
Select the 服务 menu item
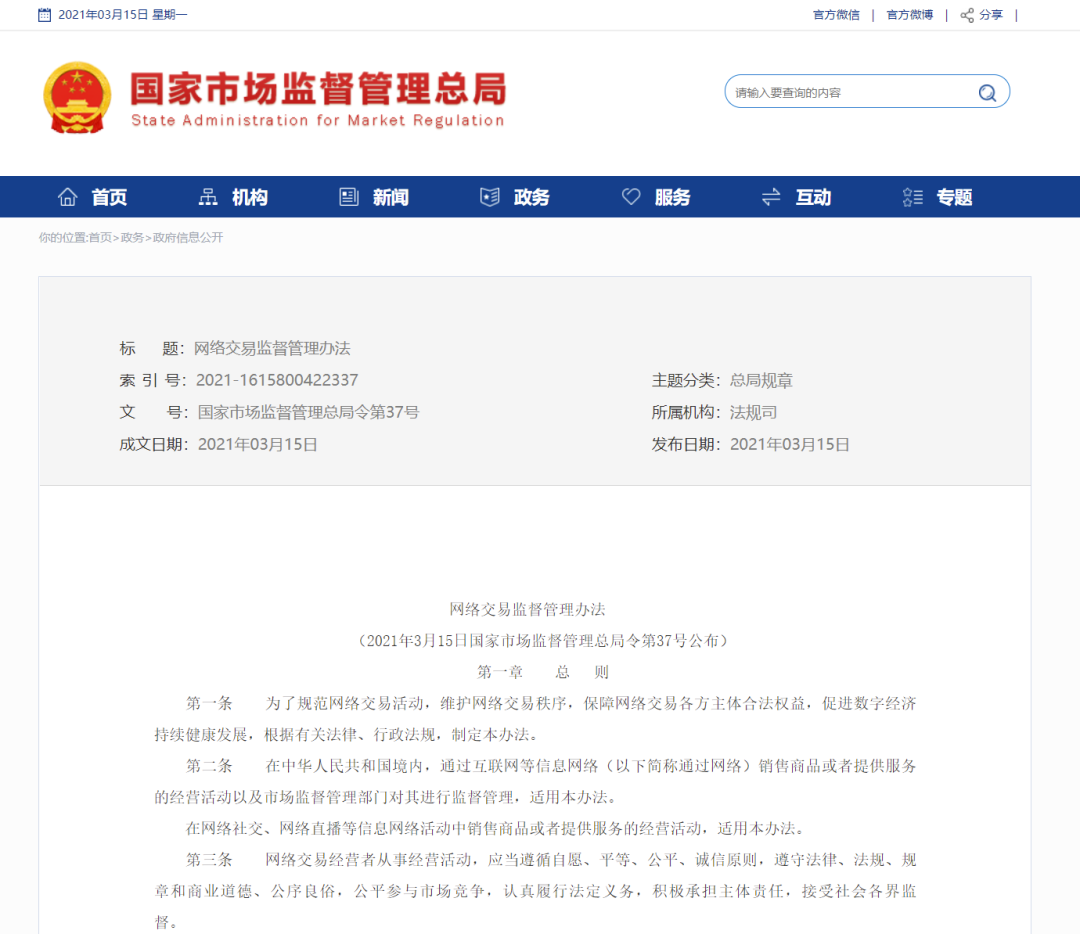coord(672,197)
